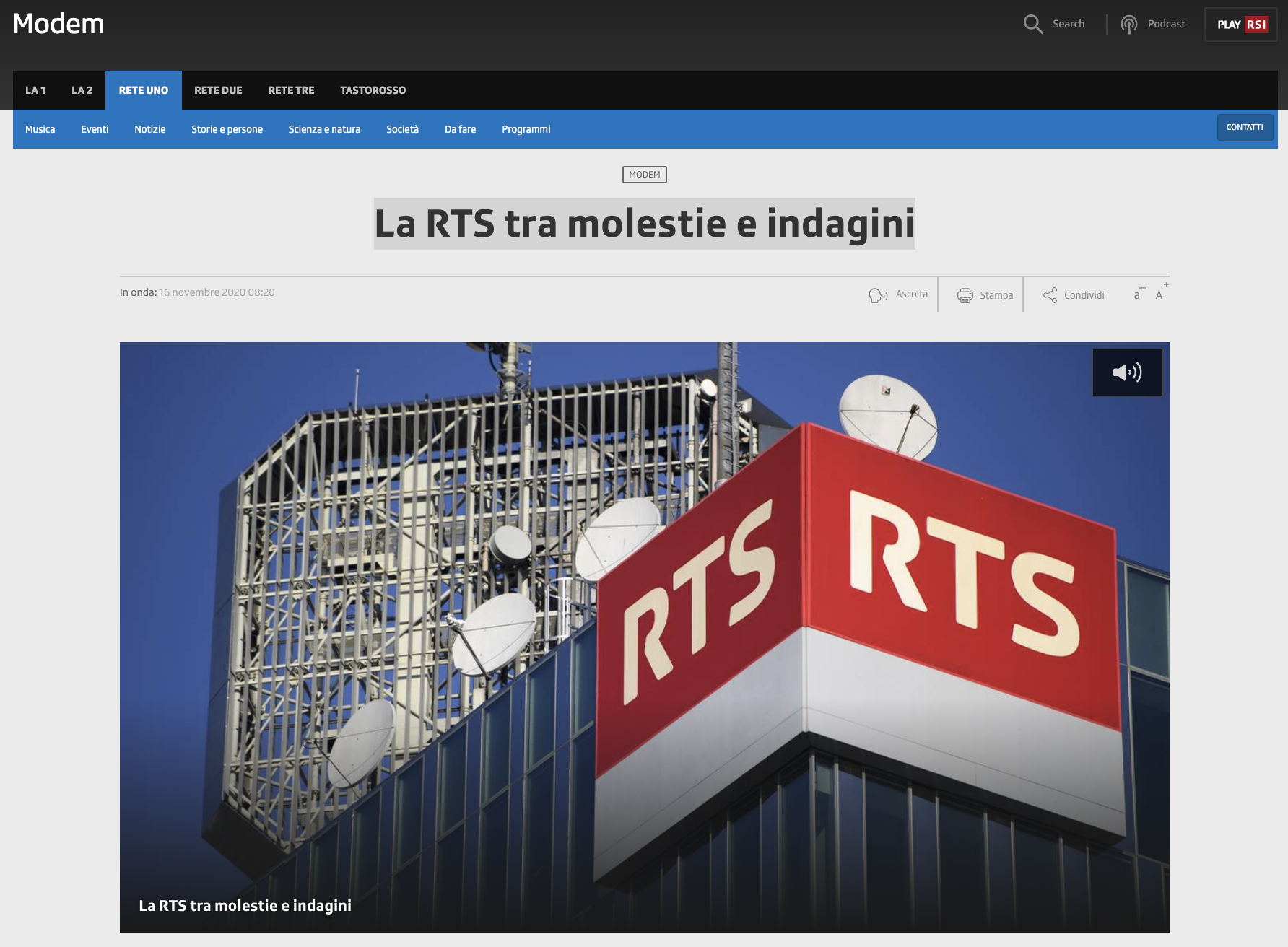
Task: Select the RETE DUE tab
Action: point(218,90)
